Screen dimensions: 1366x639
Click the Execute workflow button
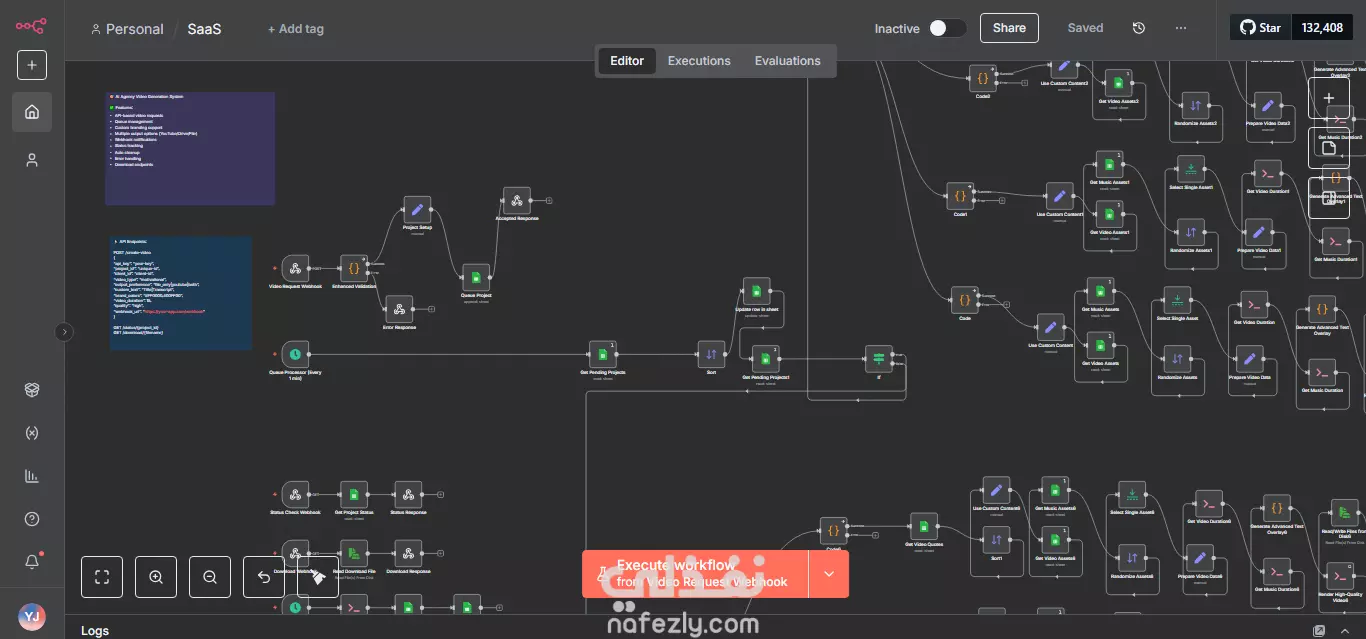[695, 574]
